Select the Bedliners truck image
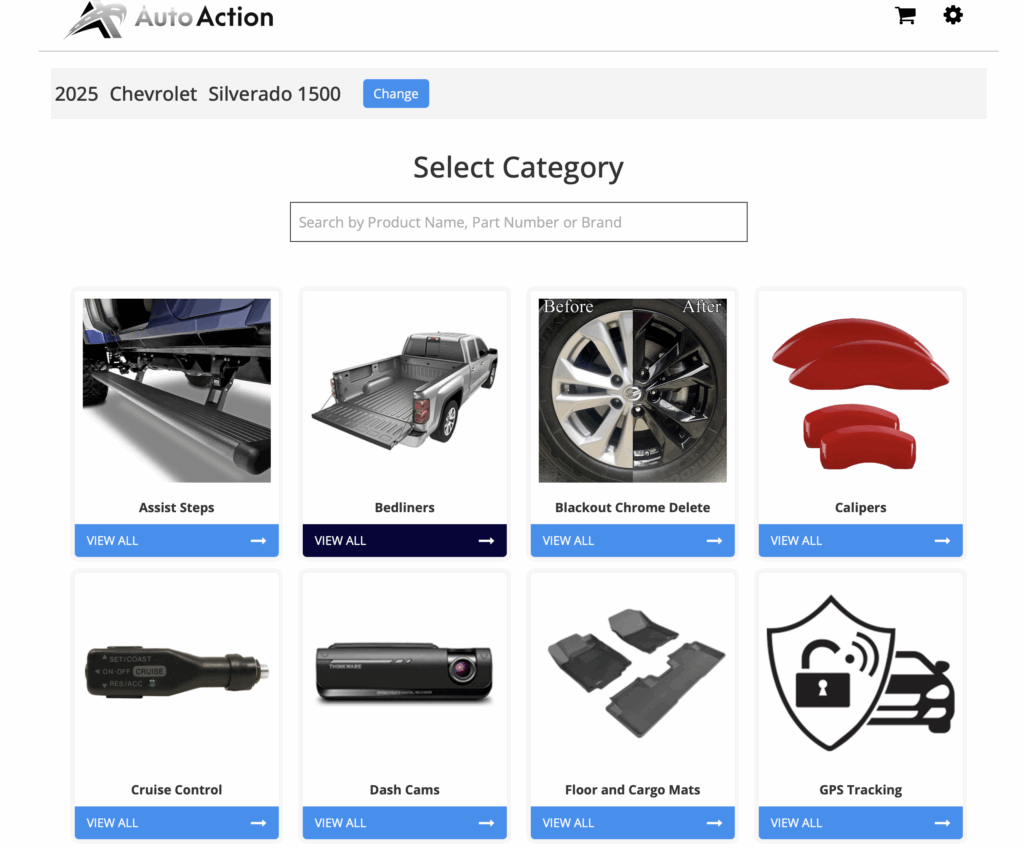This screenshot has width=1024, height=850. pyautogui.click(x=404, y=390)
